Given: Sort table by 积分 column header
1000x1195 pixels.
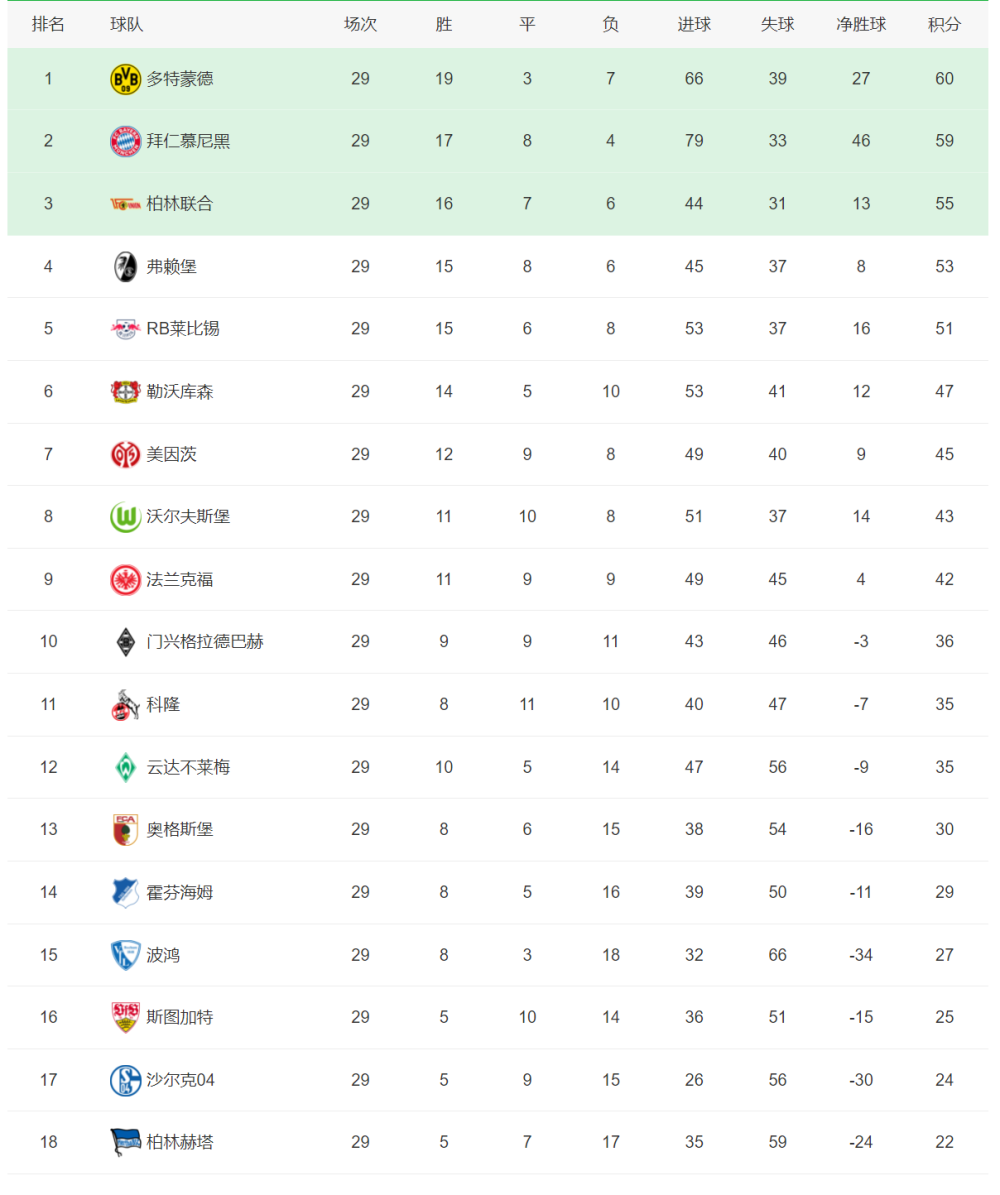Looking at the screenshot, I should pos(944,24).
